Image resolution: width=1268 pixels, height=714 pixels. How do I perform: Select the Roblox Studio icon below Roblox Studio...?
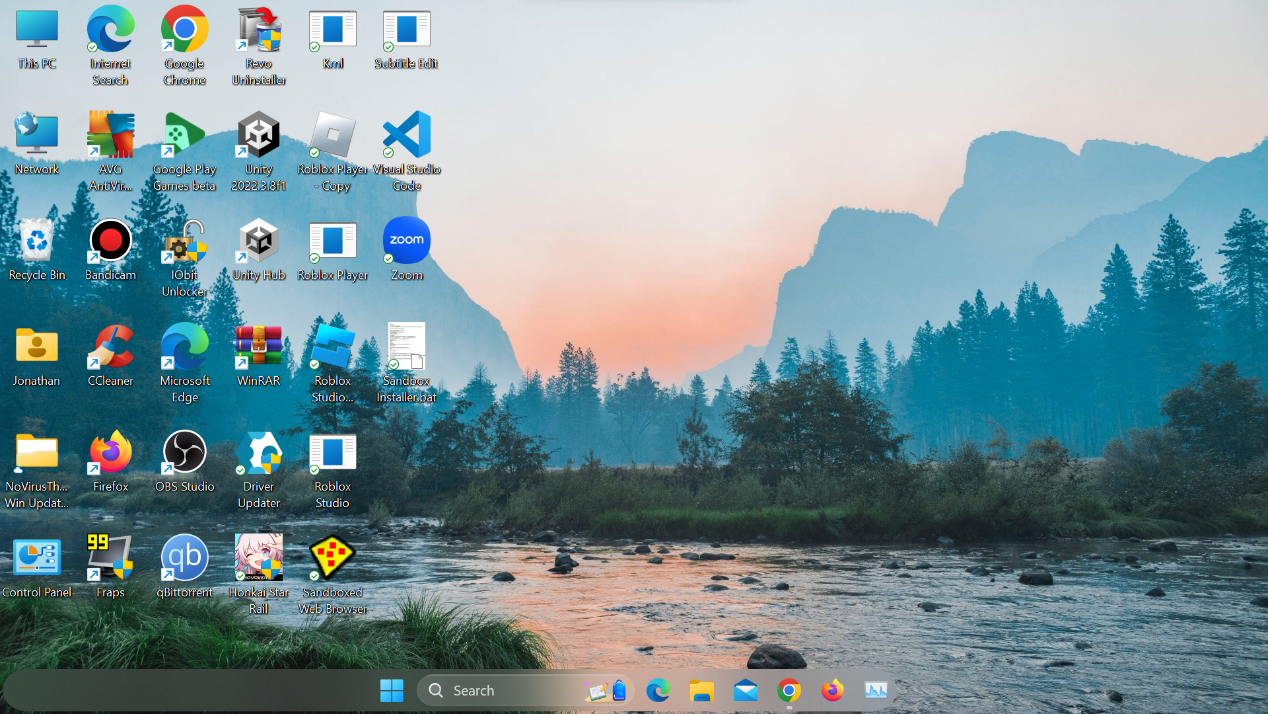(333, 469)
